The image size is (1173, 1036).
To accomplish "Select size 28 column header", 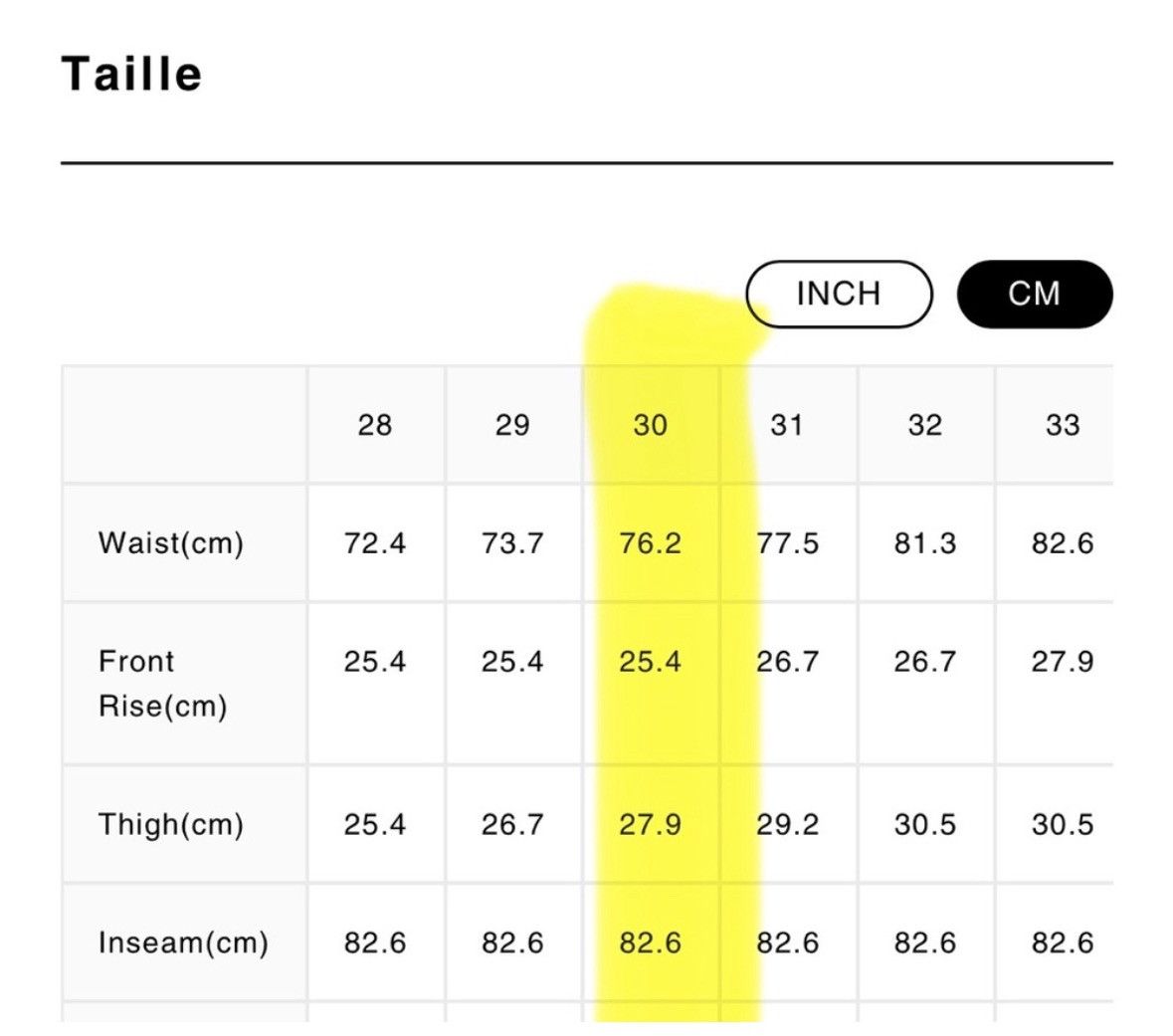I will pos(375,425).
